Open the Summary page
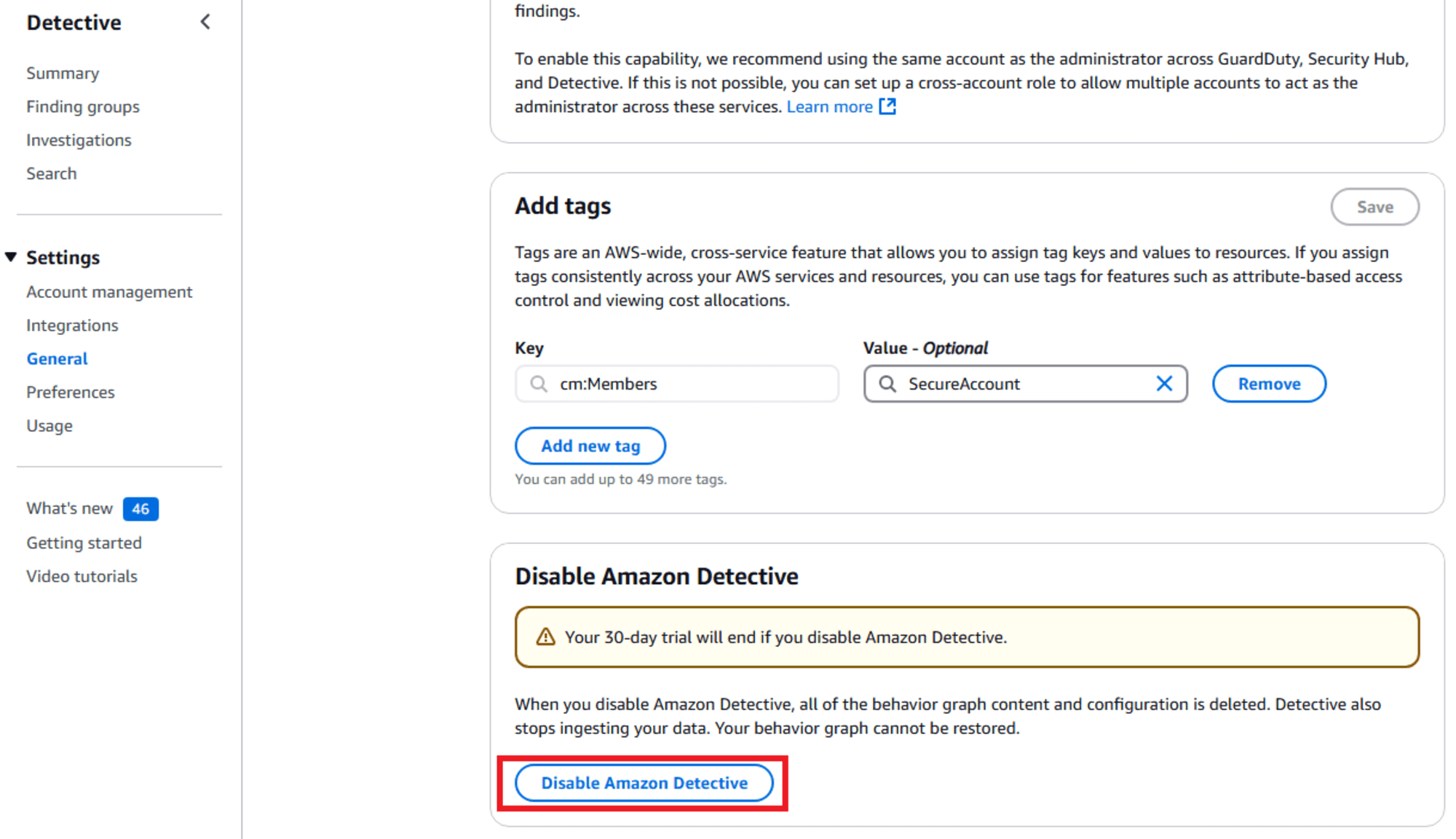This screenshot has height=839, width=1456. point(63,73)
